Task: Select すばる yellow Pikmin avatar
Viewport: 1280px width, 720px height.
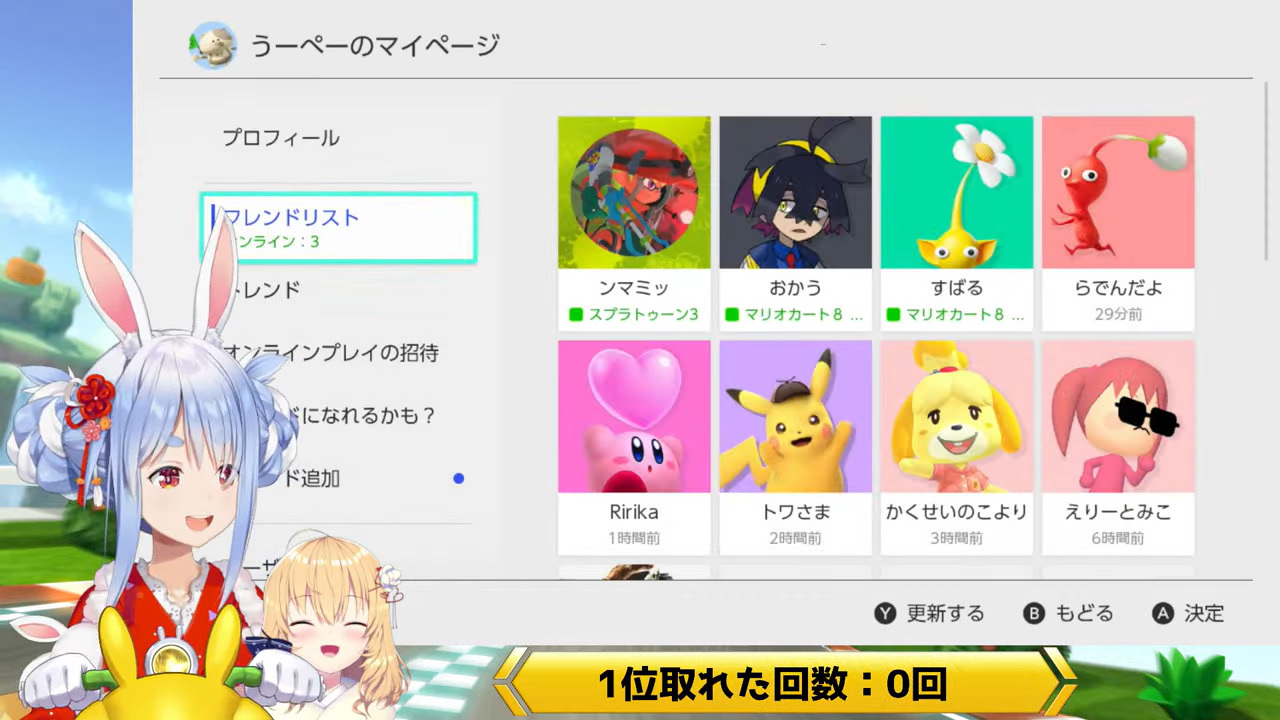Action: point(957,193)
